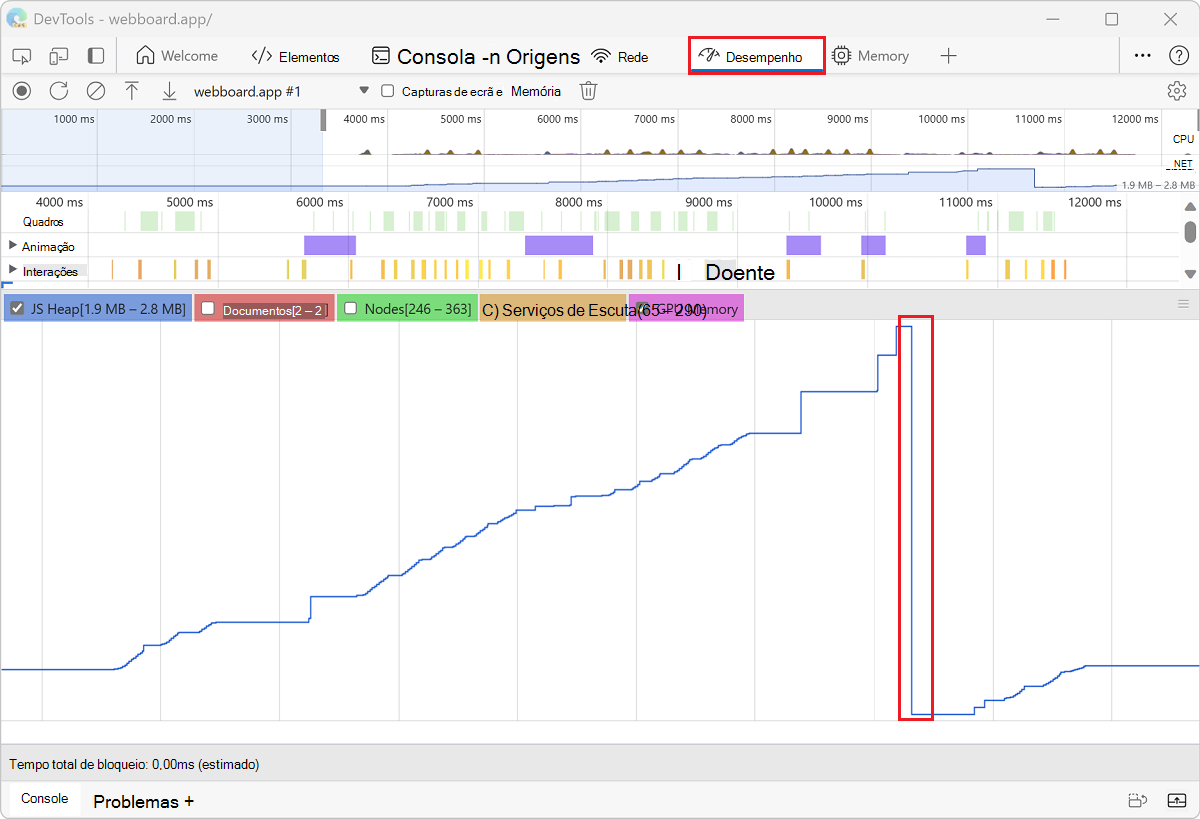Click the reload and record icon
Screen dimensions: 1200x819
coord(59,91)
